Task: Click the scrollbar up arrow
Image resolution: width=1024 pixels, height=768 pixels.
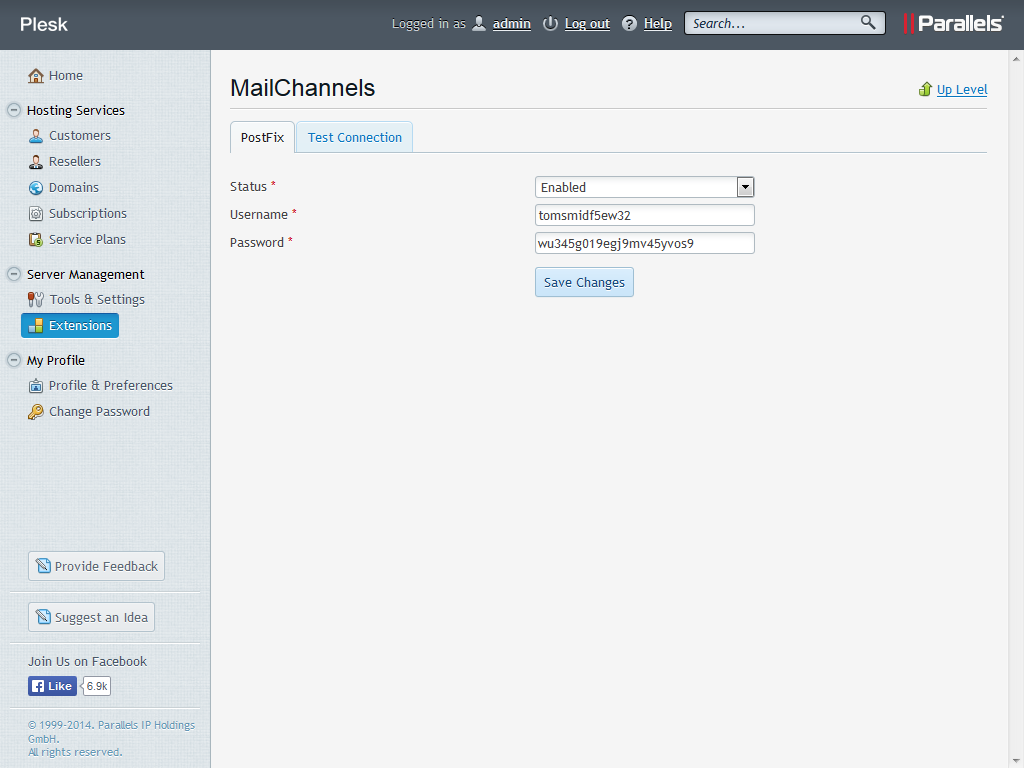Action: coord(1016,59)
